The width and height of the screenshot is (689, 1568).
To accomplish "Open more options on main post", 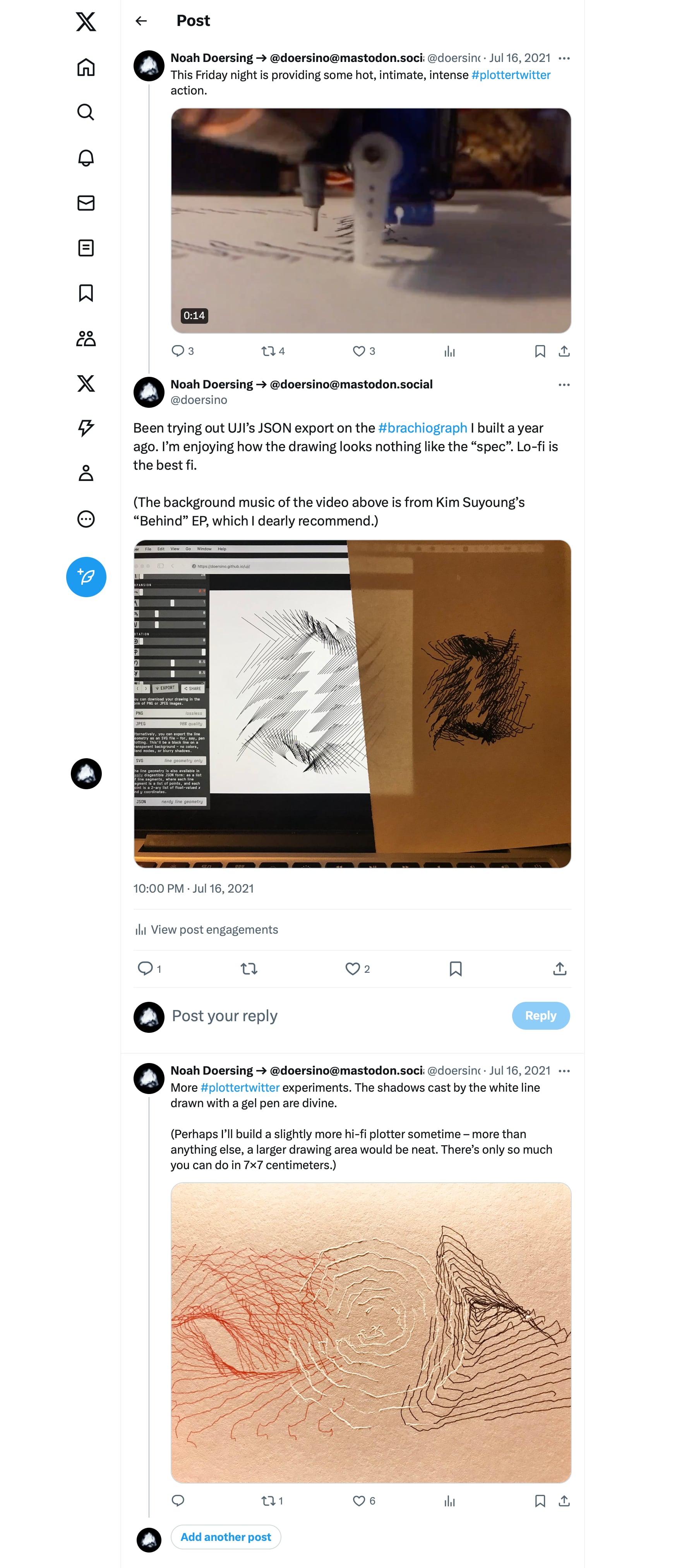I will point(564,385).
